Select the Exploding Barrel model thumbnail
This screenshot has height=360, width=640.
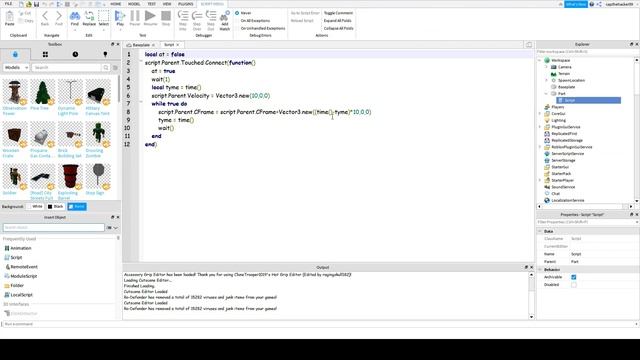point(70,176)
